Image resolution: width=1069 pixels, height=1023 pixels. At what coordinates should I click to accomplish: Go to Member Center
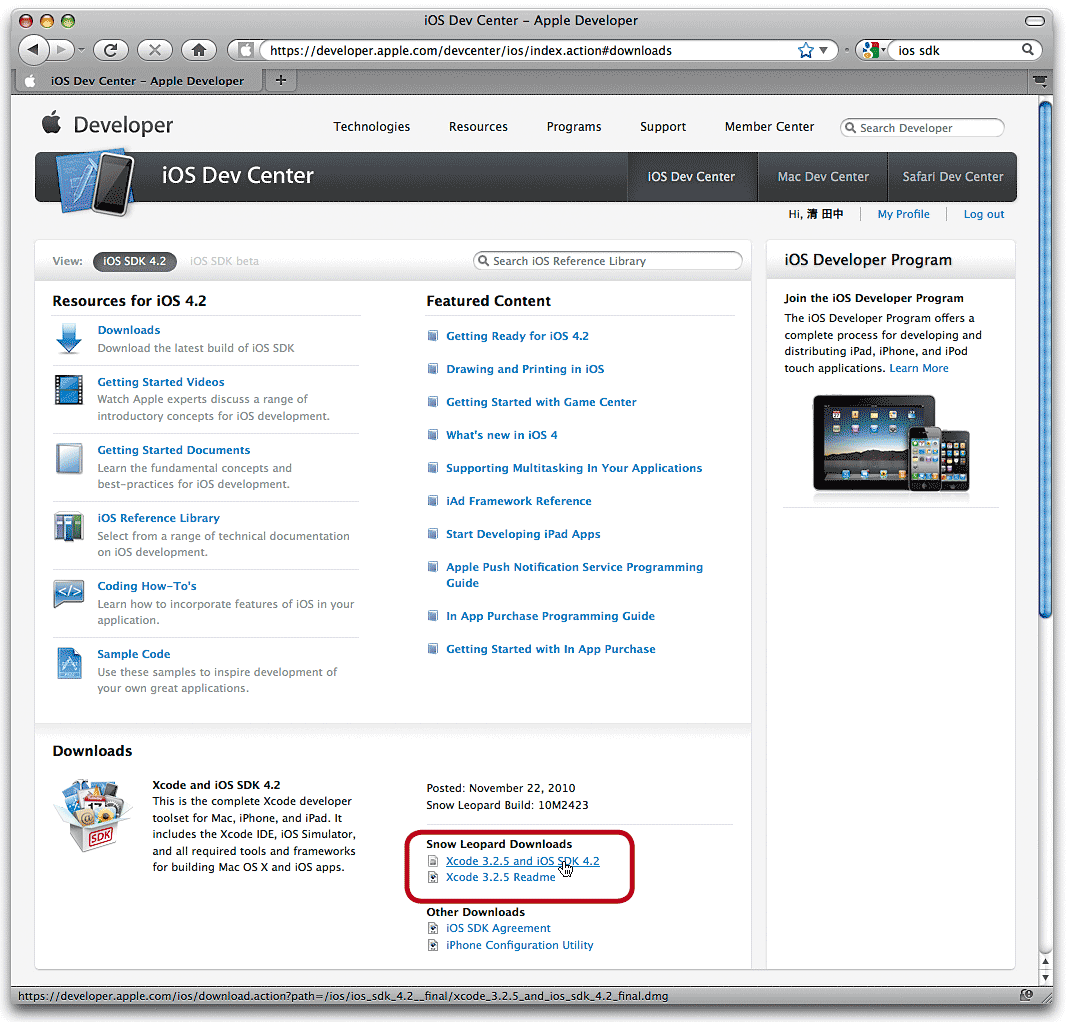tap(769, 127)
